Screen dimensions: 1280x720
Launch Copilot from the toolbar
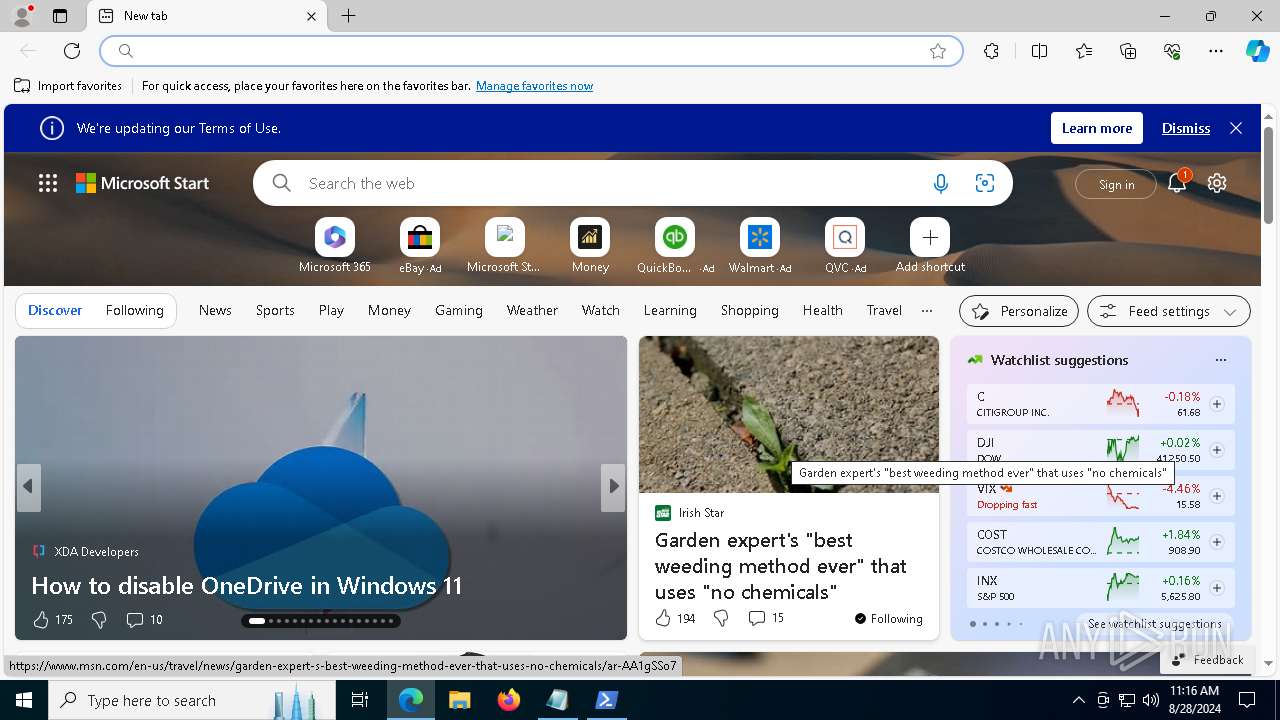pos(1257,51)
